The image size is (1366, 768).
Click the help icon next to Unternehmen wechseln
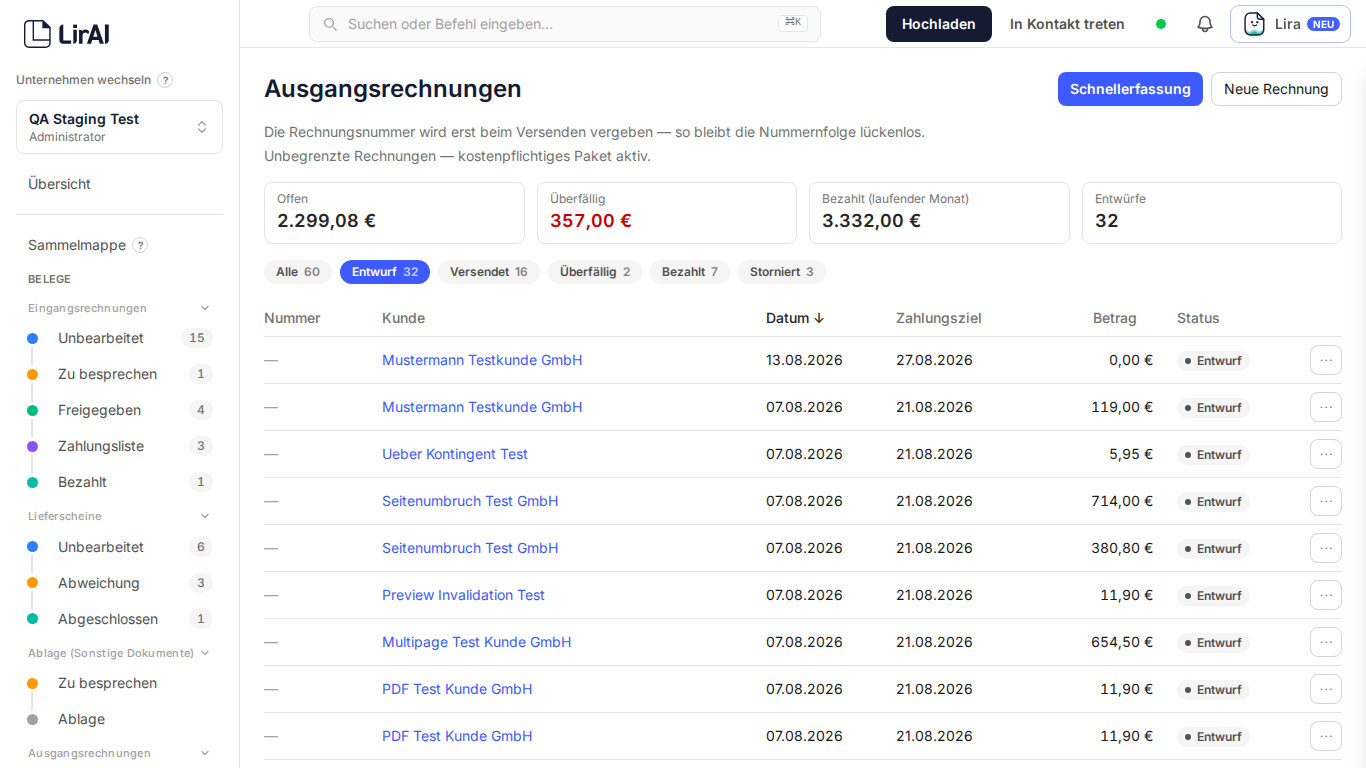[165, 80]
